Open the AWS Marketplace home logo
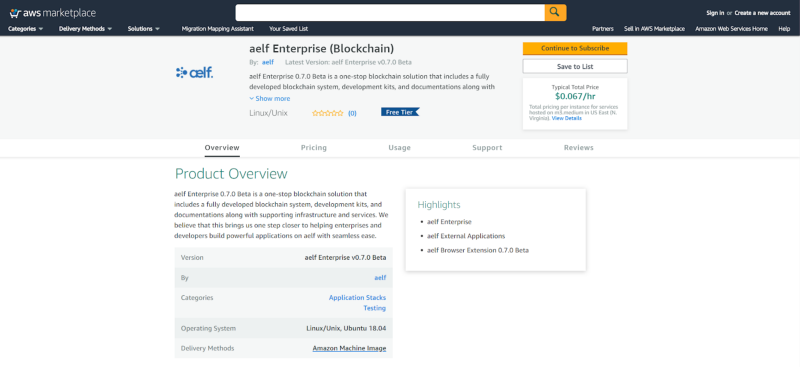Viewport: 800px width, 367px height. point(53,13)
